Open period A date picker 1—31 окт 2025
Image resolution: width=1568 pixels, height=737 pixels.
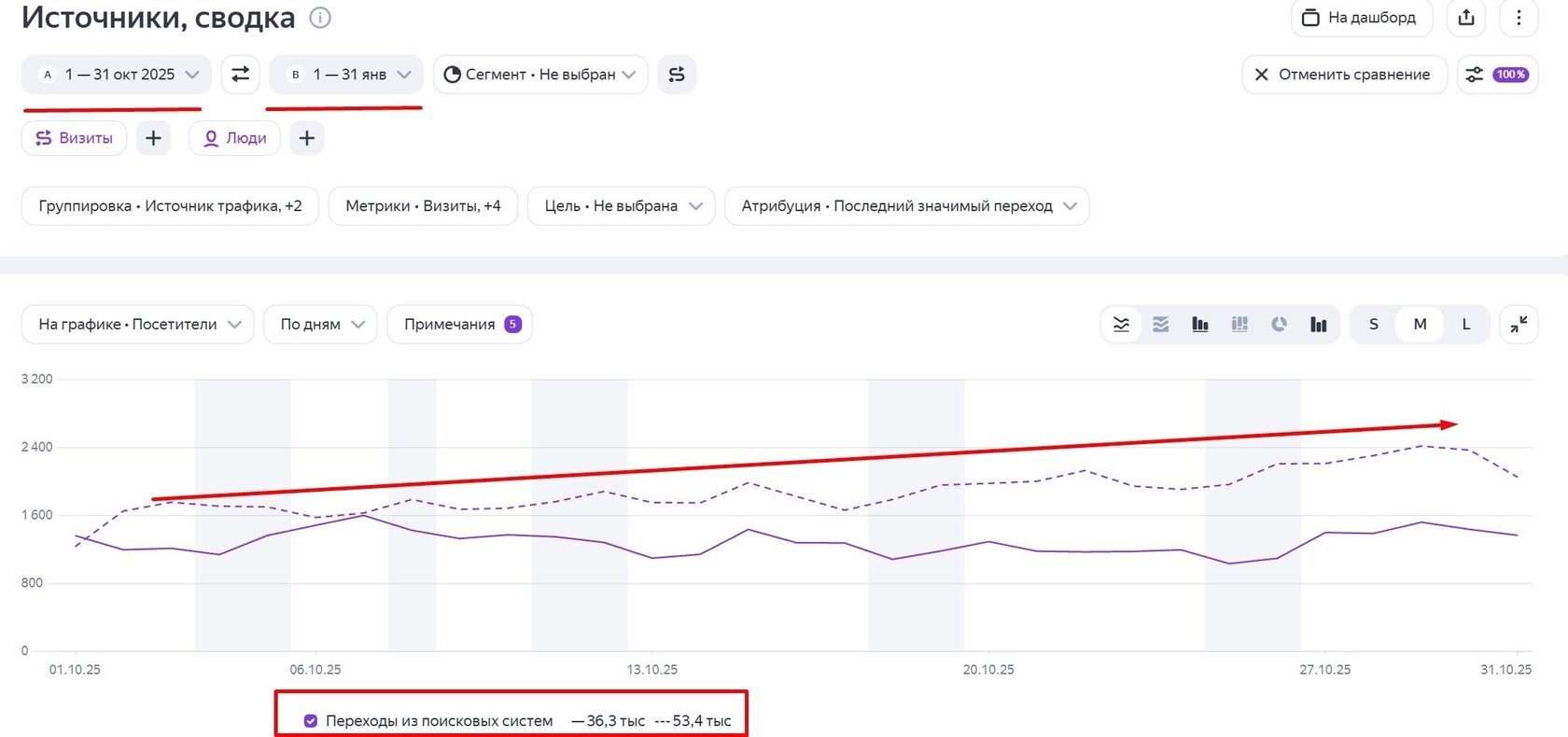pyautogui.click(x=117, y=75)
